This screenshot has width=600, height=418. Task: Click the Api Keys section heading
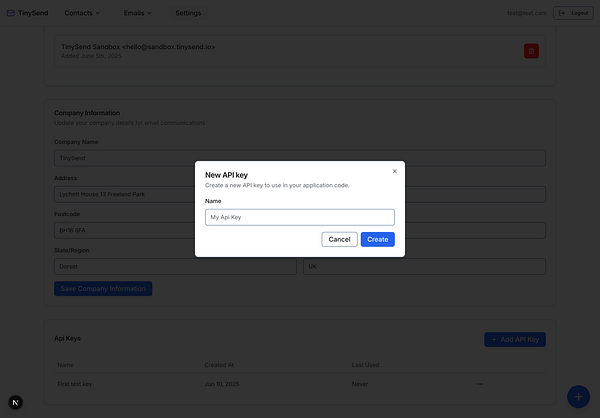click(67, 338)
